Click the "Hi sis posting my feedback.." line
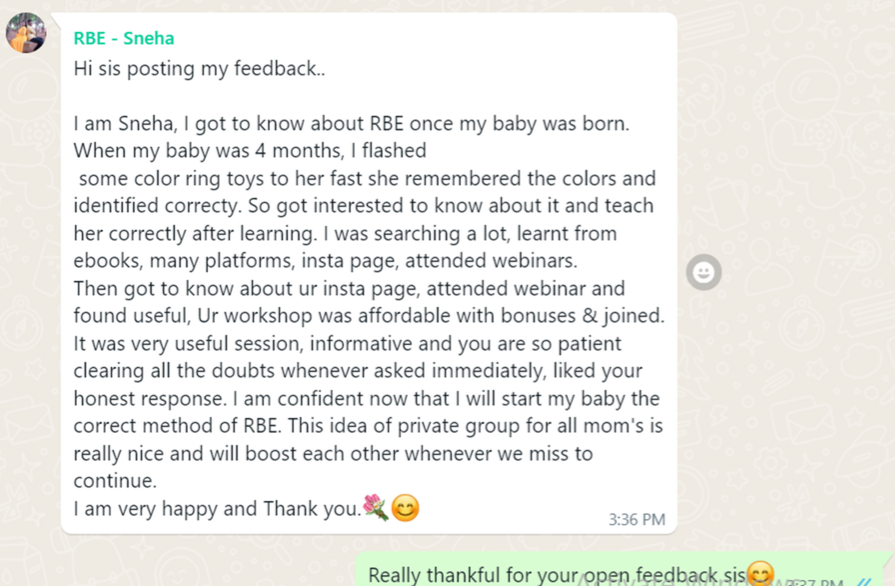This screenshot has width=895, height=586. [x=199, y=69]
